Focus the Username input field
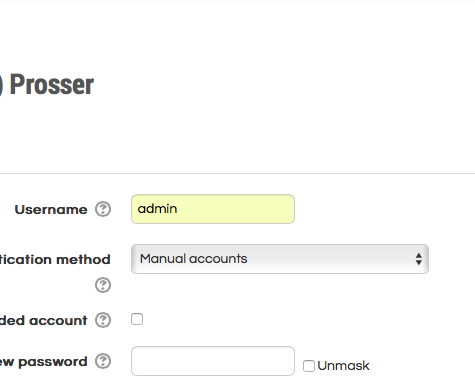 click(213, 209)
